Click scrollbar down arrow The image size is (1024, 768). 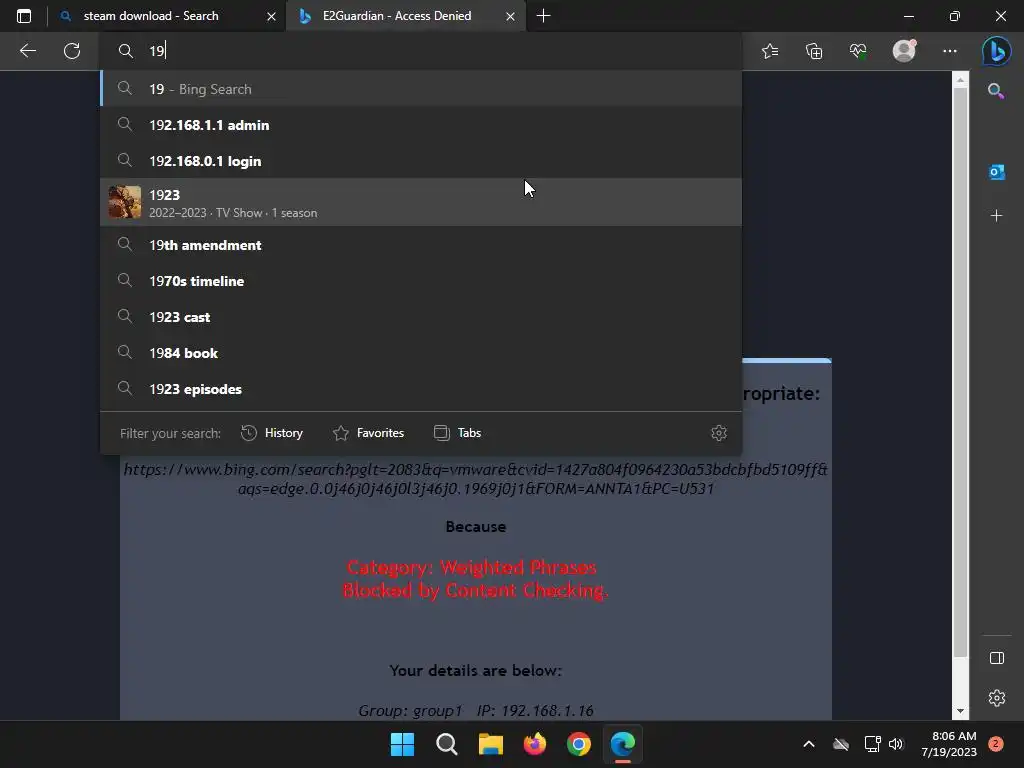[x=960, y=712]
